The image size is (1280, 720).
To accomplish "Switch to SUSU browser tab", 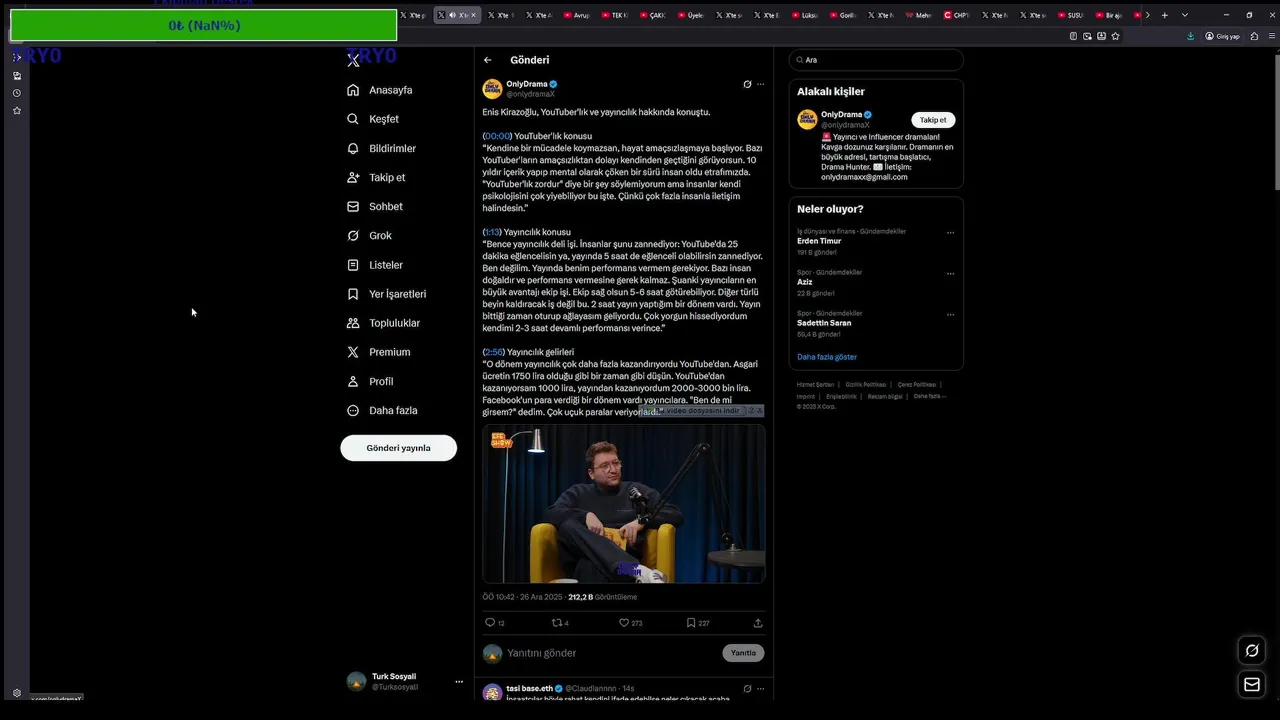I will point(1071,15).
